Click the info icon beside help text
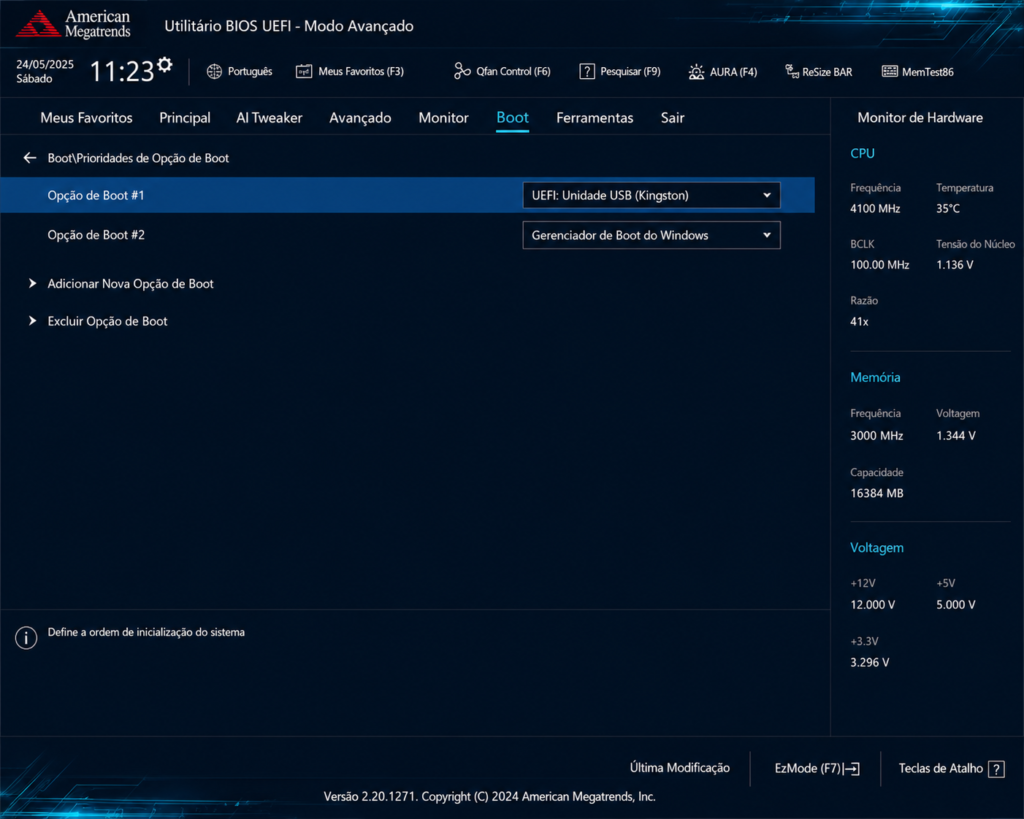This screenshot has width=1024, height=819. (x=26, y=637)
